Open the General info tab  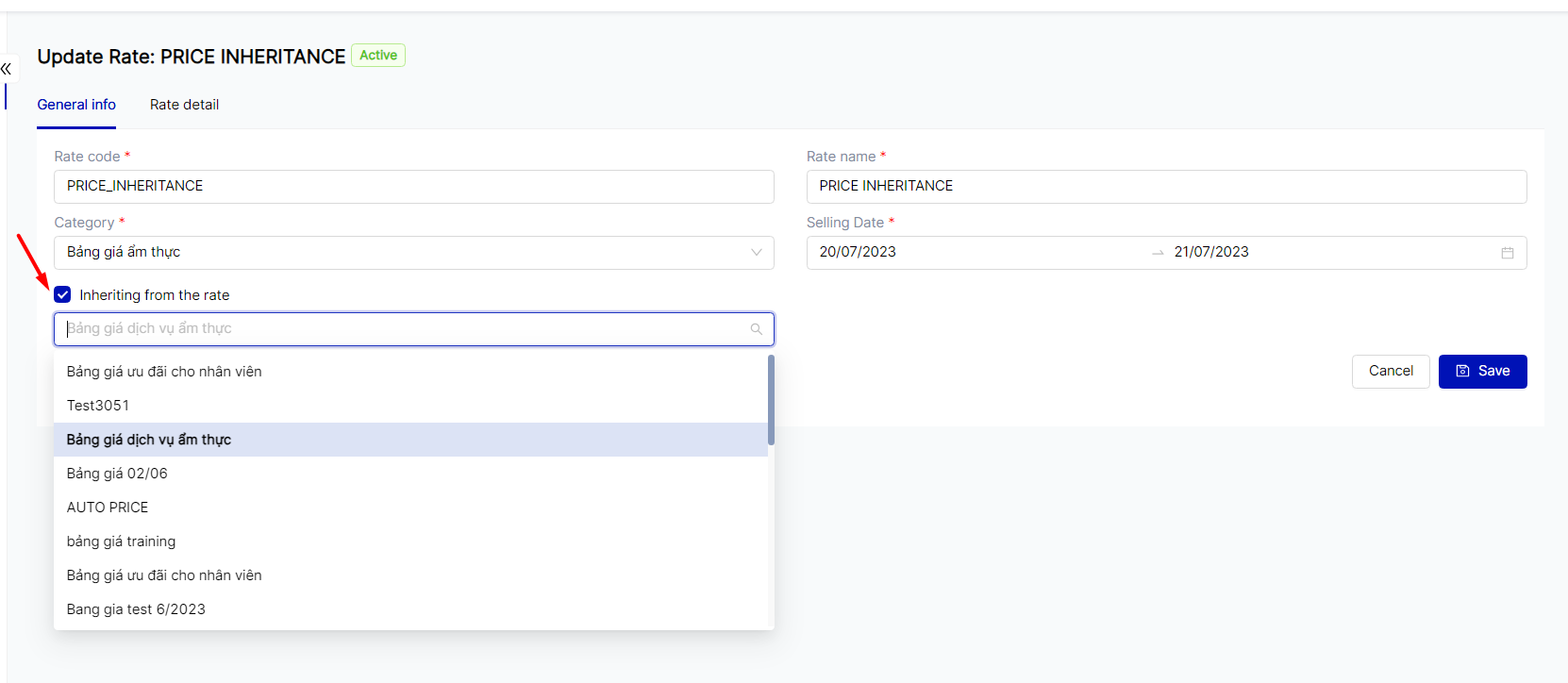click(76, 105)
